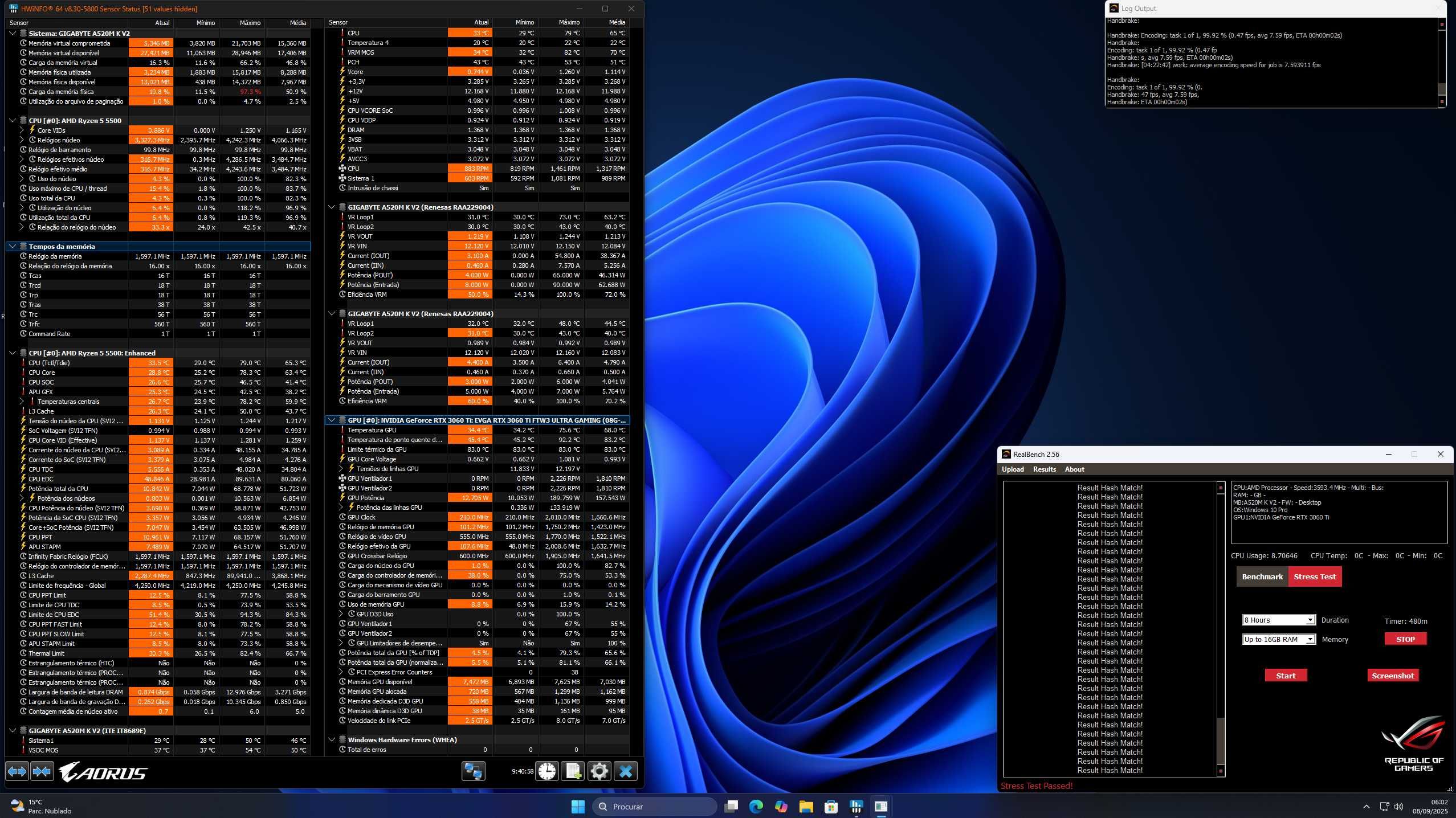Open the Up to 16GB RAM memory dropdown
This screenshot has height=818, width=1456.
click(x=1278, y=639)
